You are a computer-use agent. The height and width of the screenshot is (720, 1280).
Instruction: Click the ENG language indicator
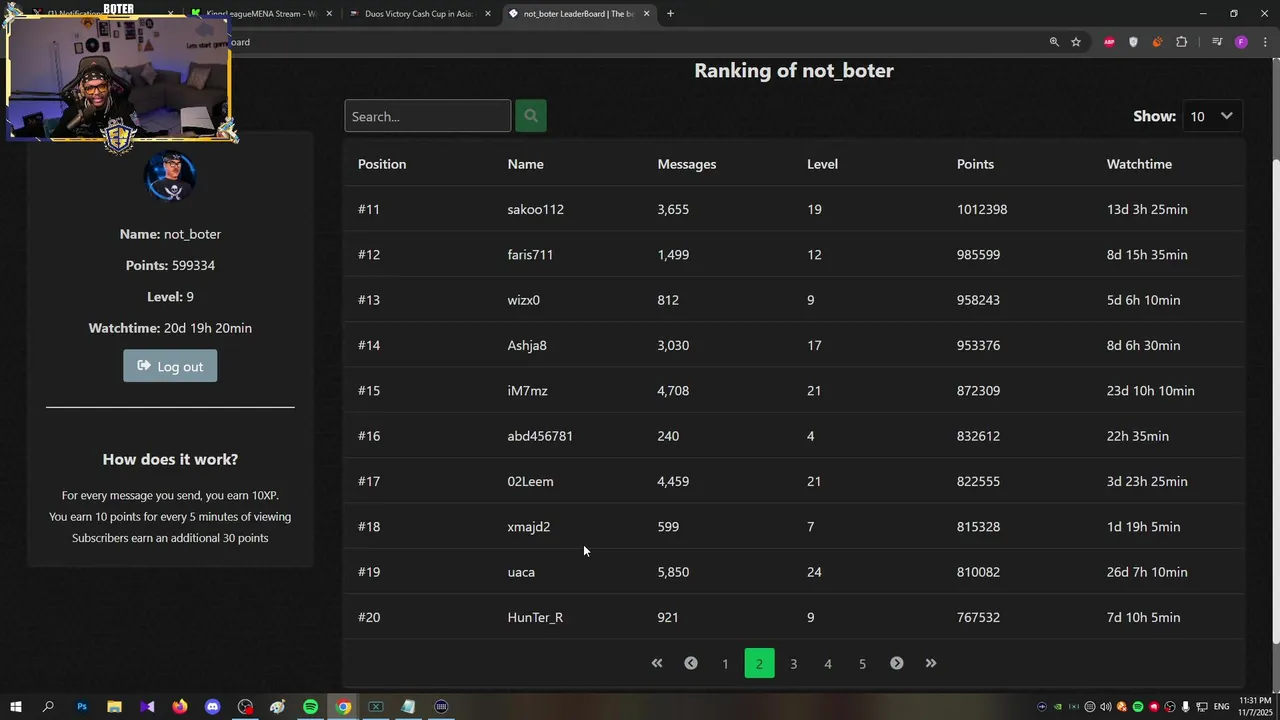tap(1221, 707)
